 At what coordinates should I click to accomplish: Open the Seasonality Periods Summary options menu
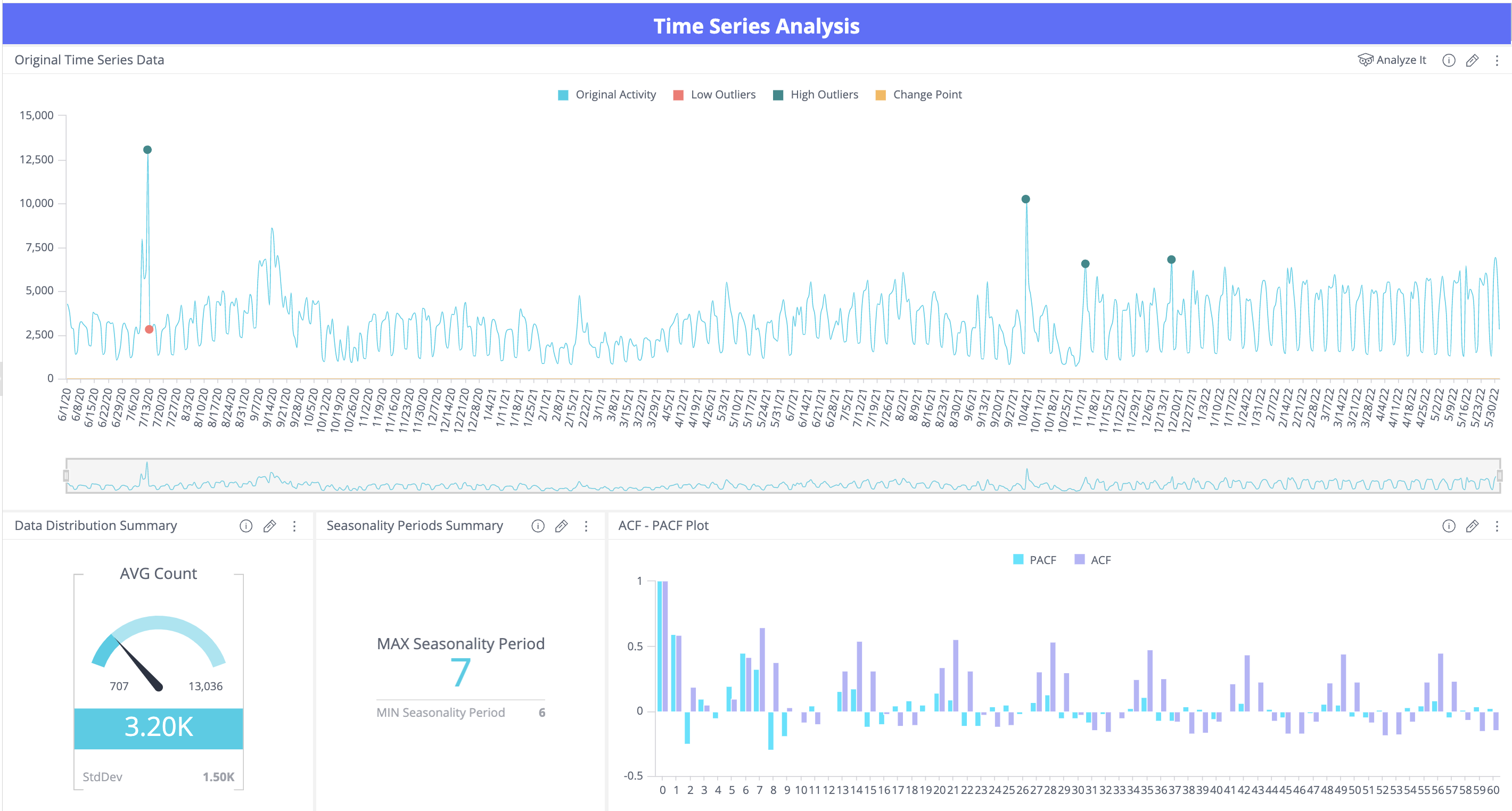click(586, 526)
